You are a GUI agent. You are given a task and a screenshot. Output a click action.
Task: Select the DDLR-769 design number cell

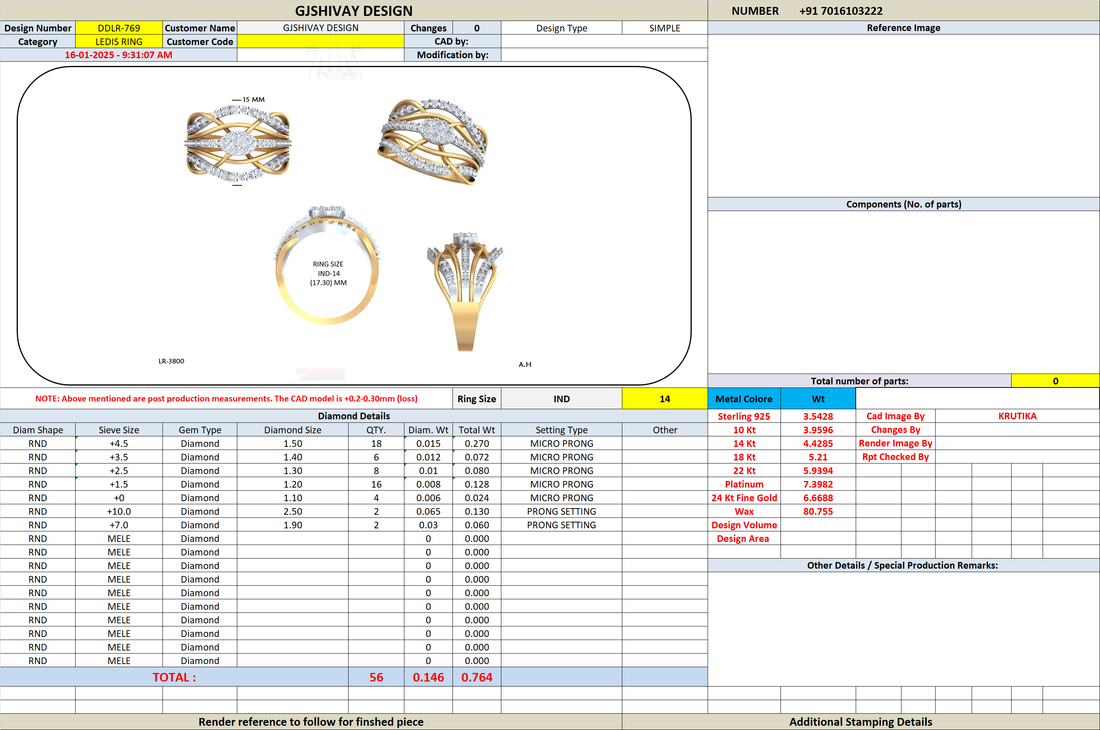pyautogui.click(x=119, y=28)
